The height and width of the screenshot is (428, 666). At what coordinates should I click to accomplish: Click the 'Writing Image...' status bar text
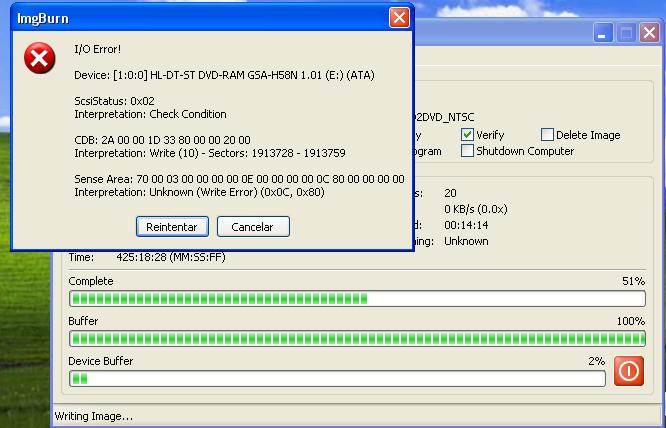point(94,417)
